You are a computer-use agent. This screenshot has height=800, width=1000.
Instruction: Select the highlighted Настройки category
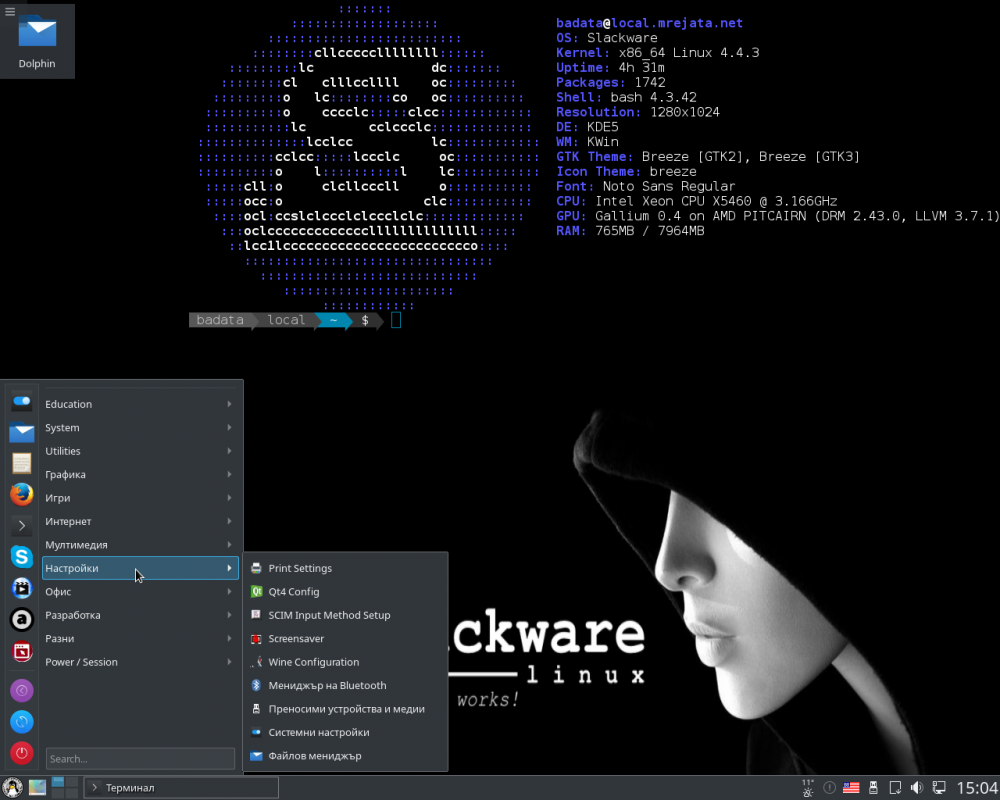[140, 568]
